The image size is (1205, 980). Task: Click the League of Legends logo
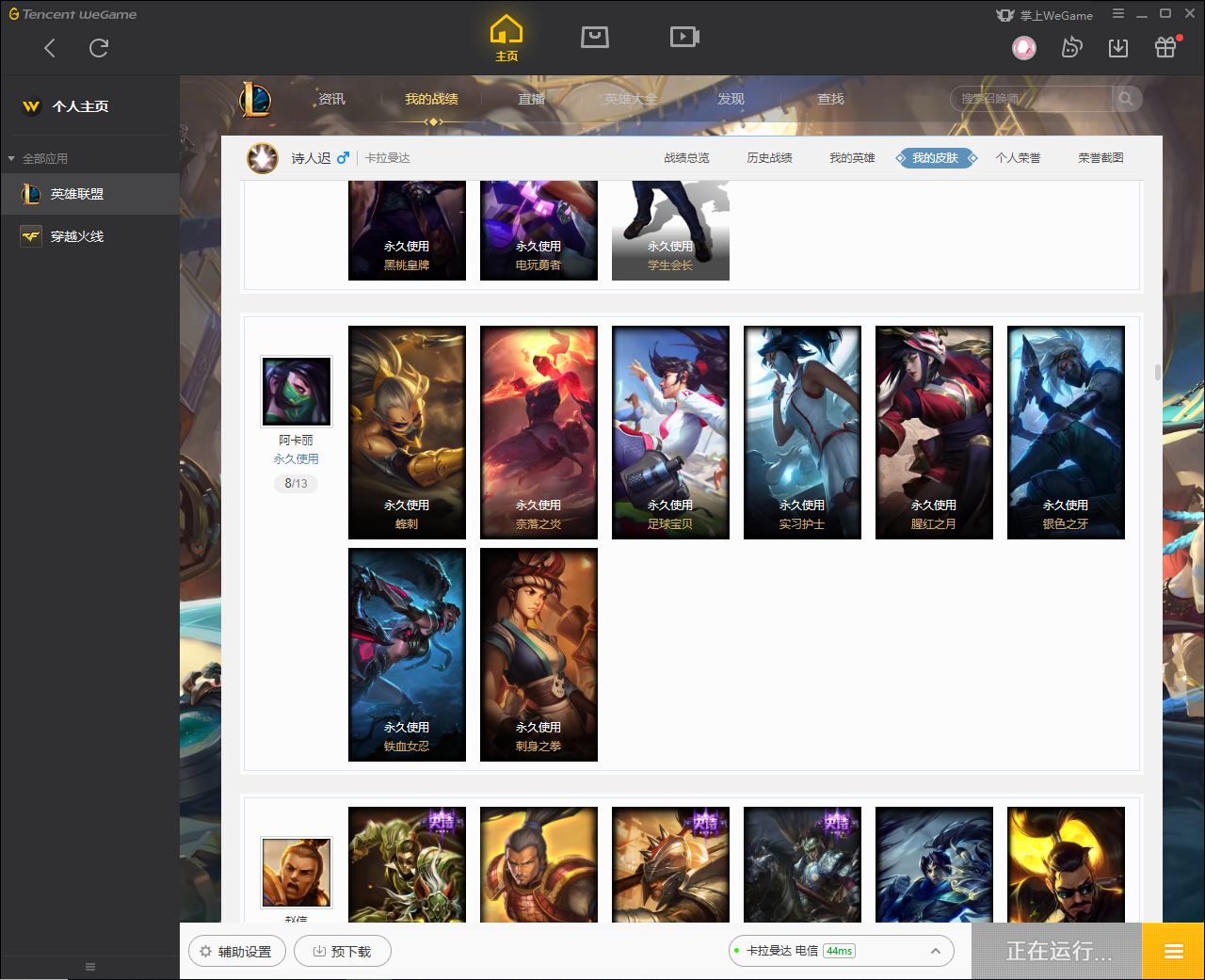255,99
